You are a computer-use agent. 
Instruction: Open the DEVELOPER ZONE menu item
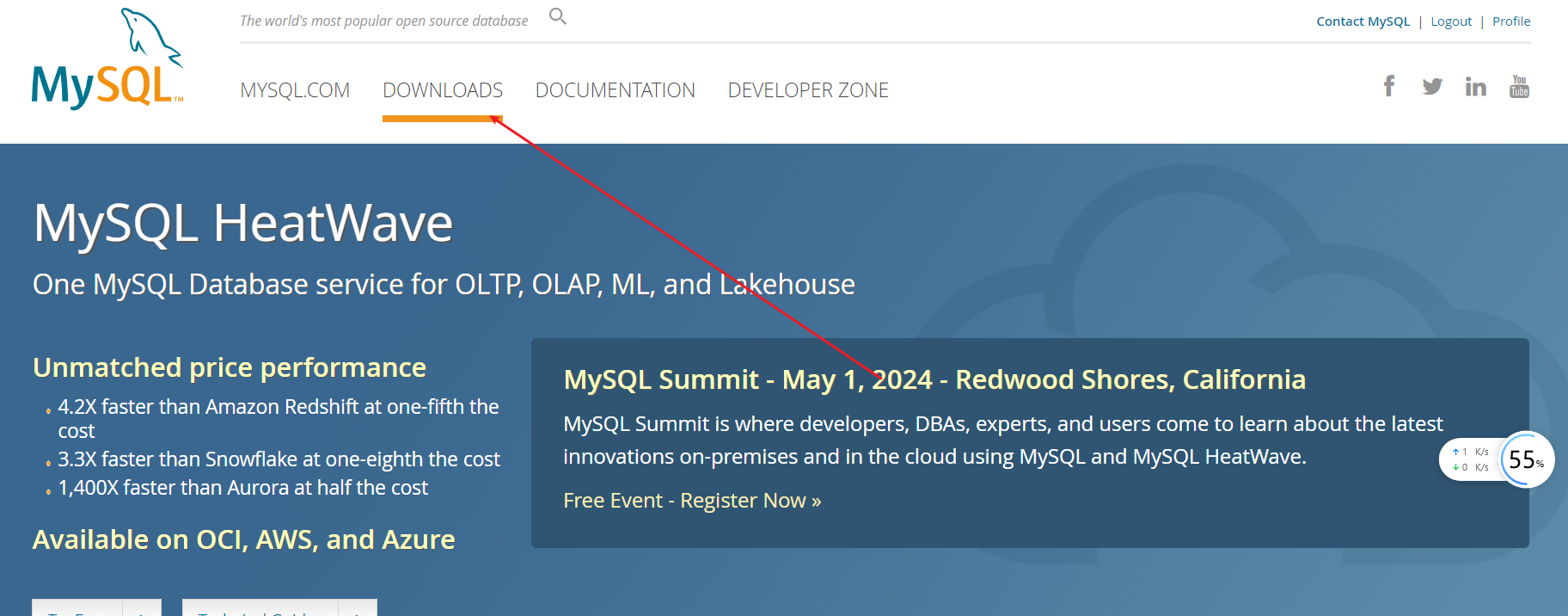tap(808, 90)
